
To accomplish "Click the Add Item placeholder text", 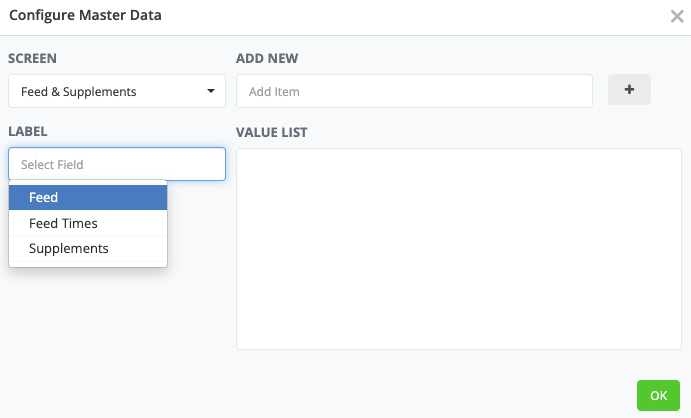I will tap(274, 92).
